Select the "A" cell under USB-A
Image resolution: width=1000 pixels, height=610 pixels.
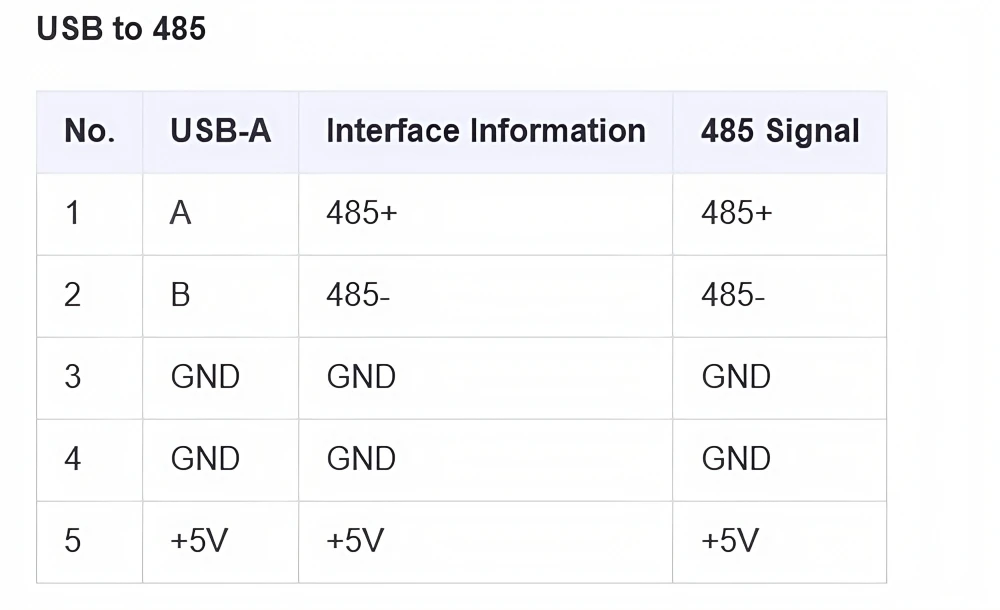180,213
